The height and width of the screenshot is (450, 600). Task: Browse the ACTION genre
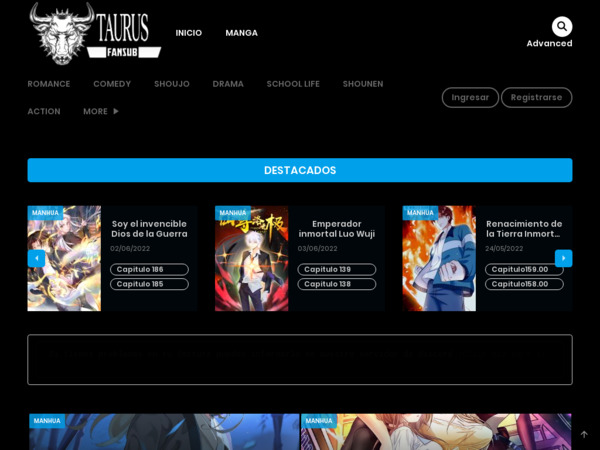tap(44, 111)
